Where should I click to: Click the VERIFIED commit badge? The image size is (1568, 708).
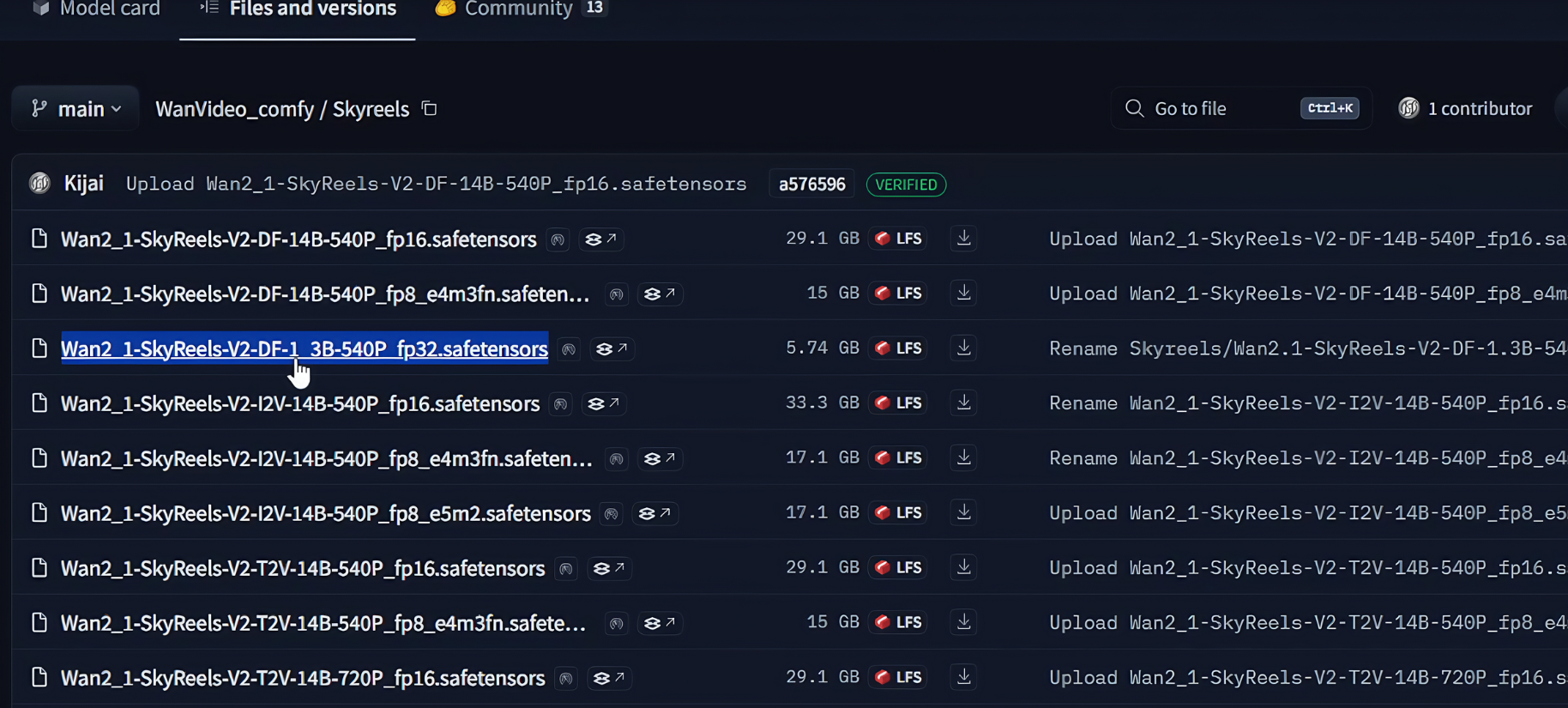tap(906, 185)
